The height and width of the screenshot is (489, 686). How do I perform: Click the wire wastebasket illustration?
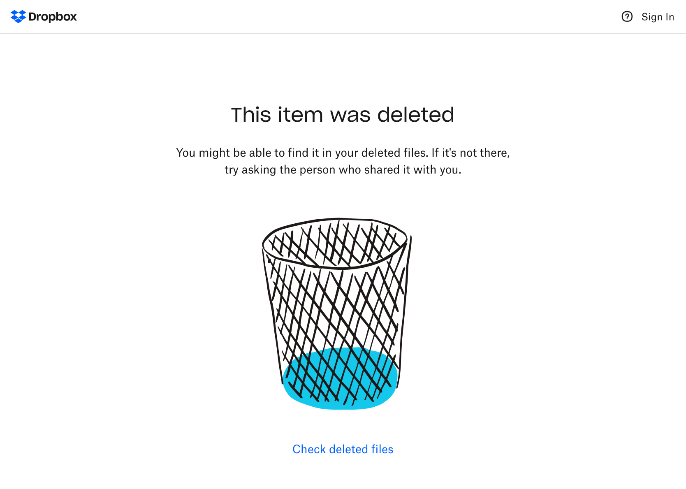pos(337,314)
